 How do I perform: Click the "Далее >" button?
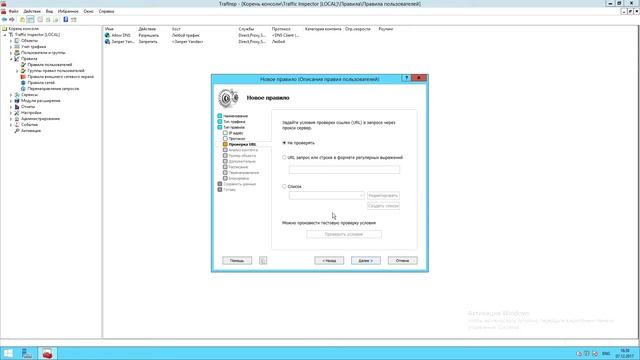pos(366,260)
